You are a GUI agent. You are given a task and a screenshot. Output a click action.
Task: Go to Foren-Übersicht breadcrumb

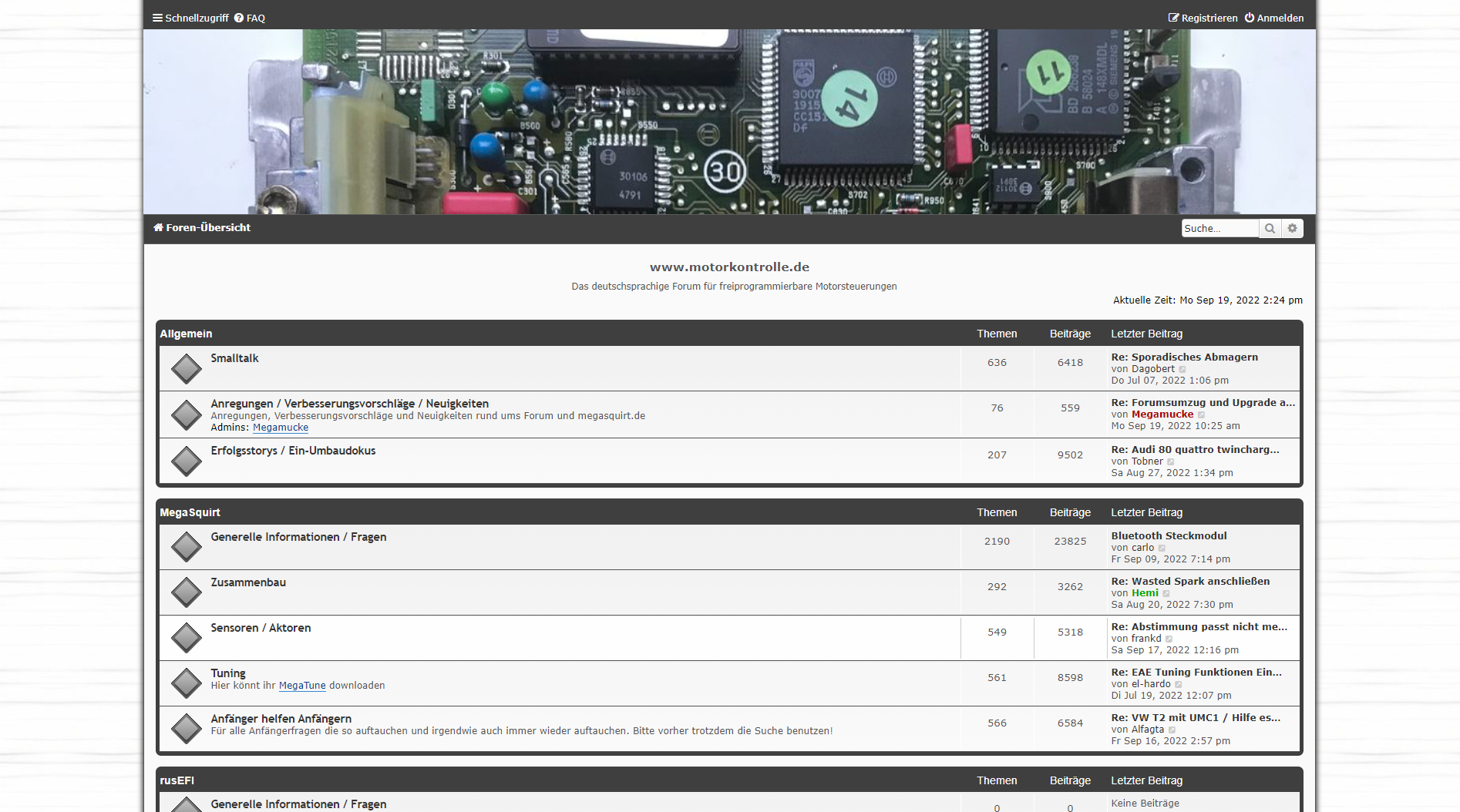coord(202,228)
